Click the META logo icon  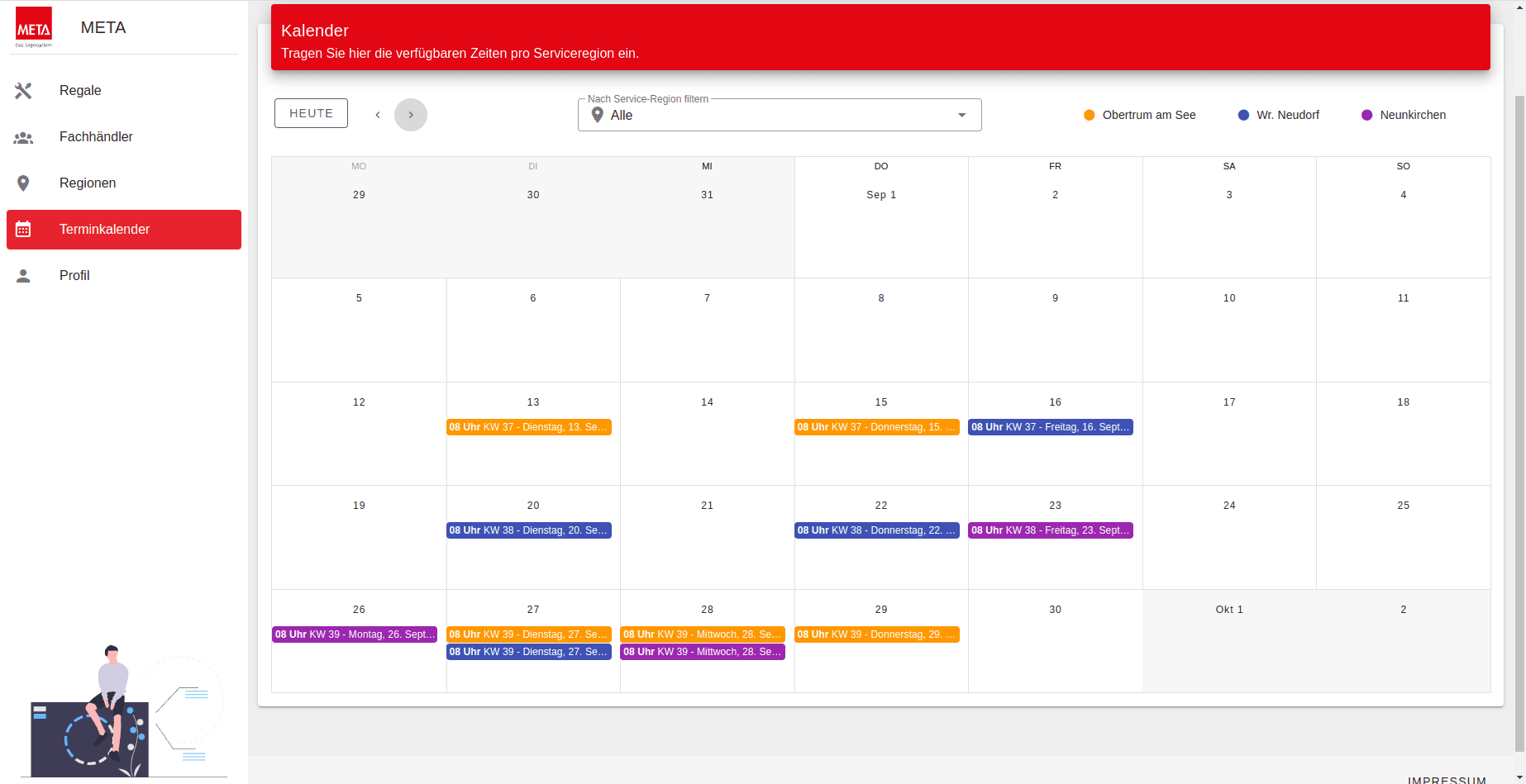[x=34, y=27]
